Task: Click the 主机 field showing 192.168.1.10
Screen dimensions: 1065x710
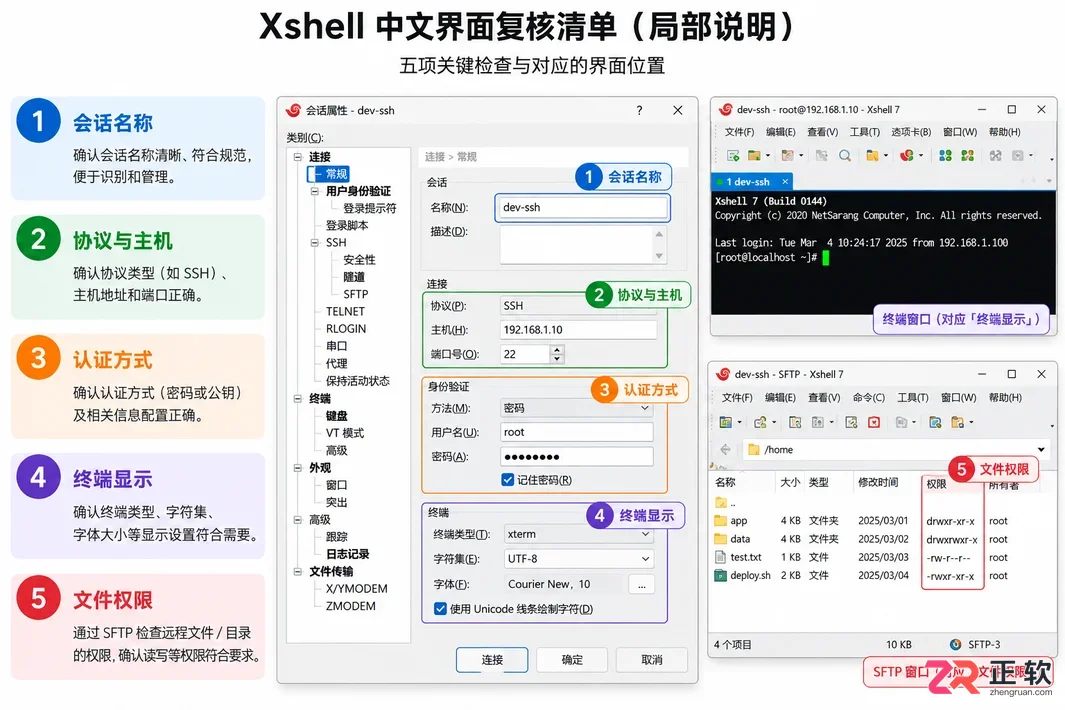Action: (578, 330)
